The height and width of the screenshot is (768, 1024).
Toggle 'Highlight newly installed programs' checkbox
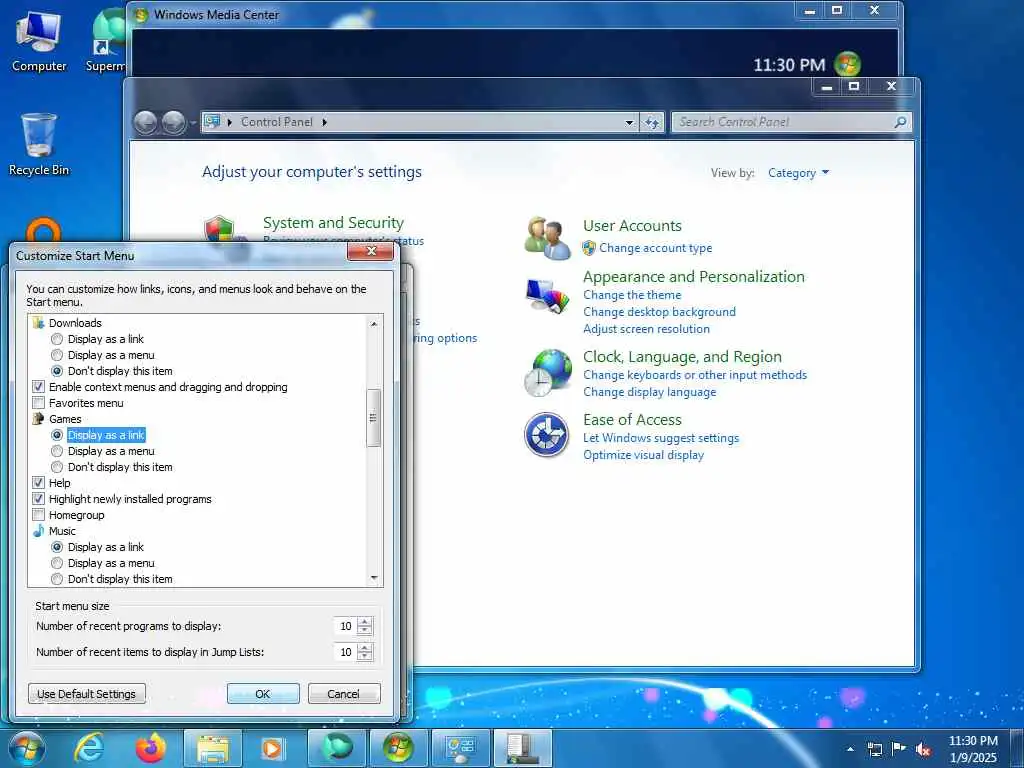[x=39, y=499]
